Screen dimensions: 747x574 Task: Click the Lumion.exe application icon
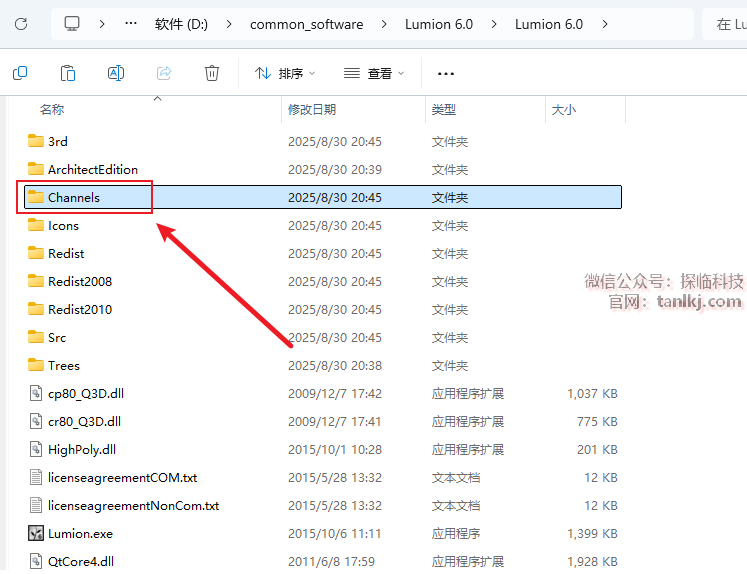point(36,534)
